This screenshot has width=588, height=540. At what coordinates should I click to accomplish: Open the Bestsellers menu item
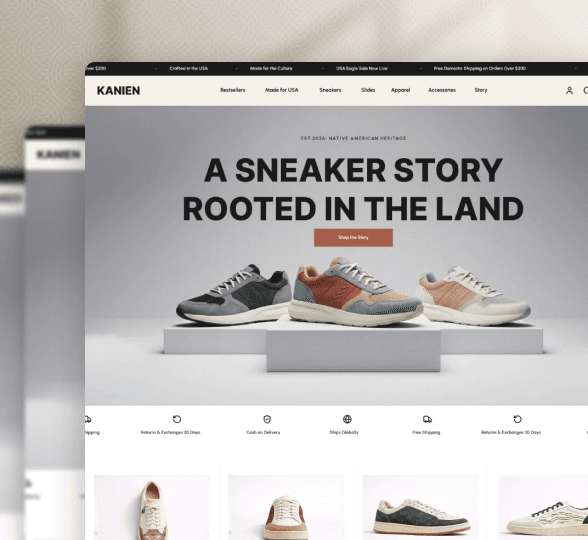click(232, 90)
